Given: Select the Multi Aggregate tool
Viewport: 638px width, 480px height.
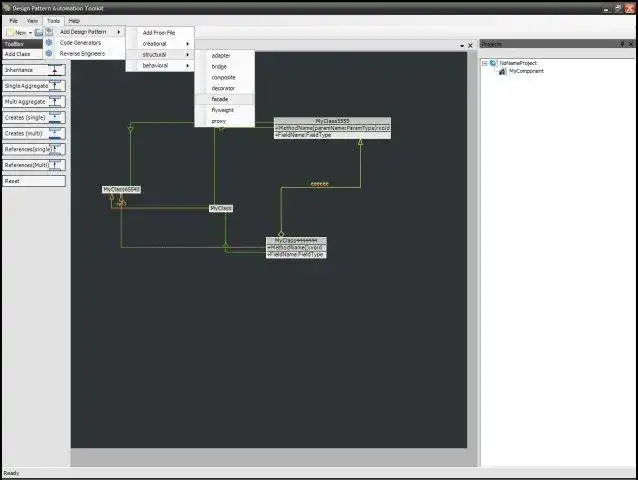Looking at the screenshot, I should coord(34,102).
